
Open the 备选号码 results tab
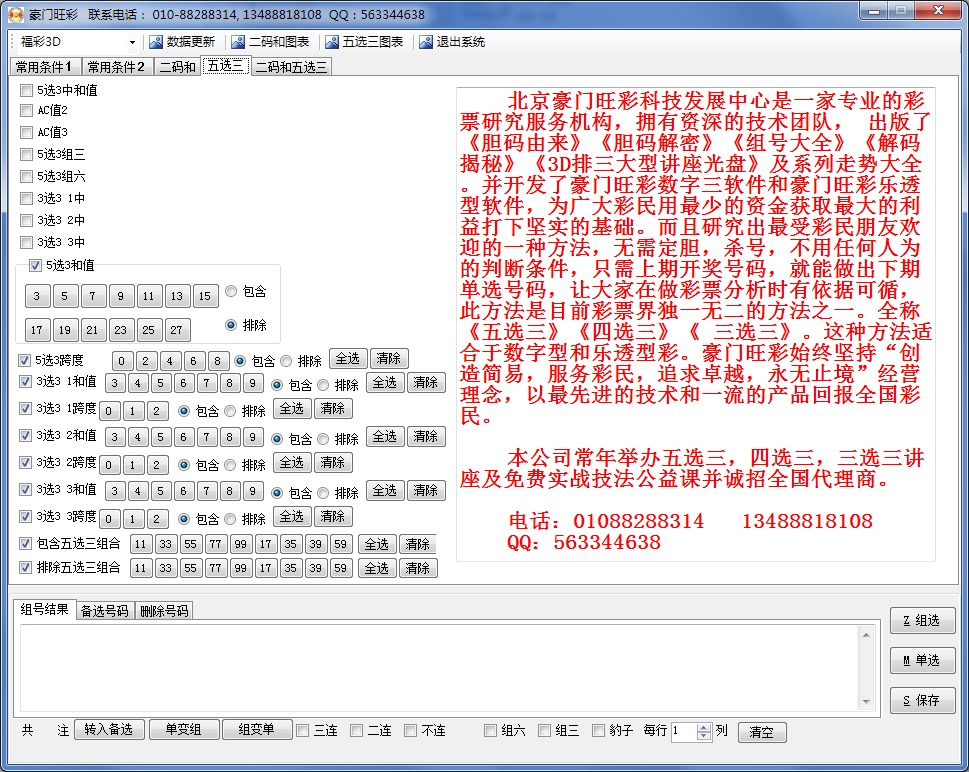click(104, 610)
